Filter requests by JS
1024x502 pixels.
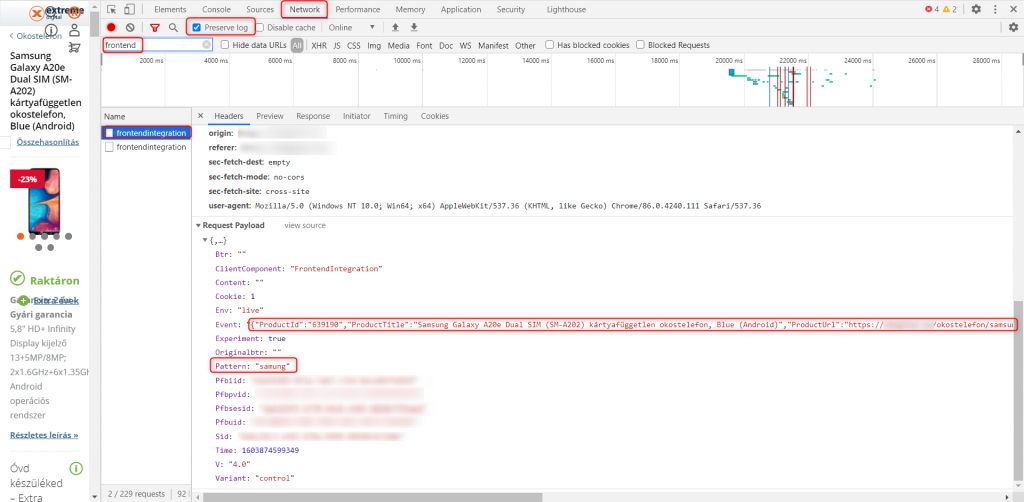[x=336, y=46]
